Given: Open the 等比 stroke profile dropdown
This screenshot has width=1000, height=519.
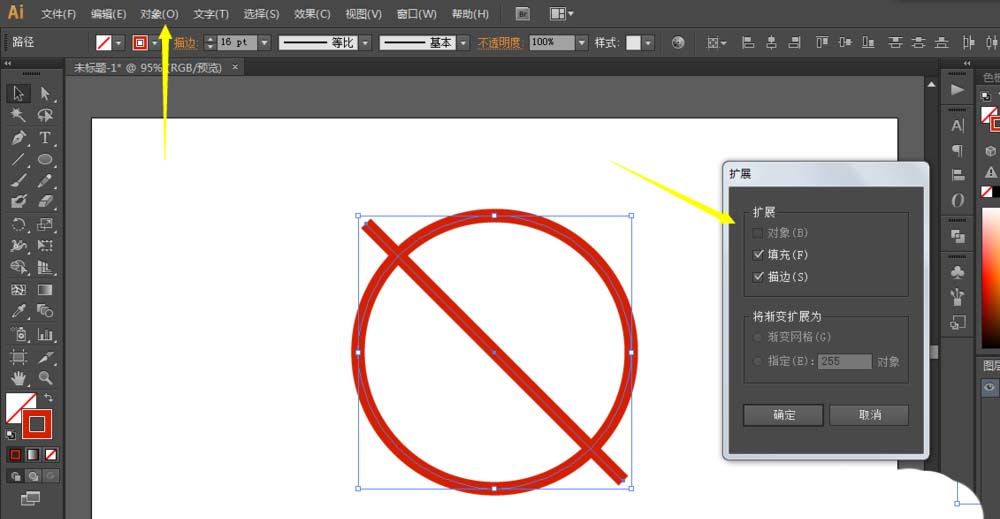Looking at the screenshot, I should 365,43.
